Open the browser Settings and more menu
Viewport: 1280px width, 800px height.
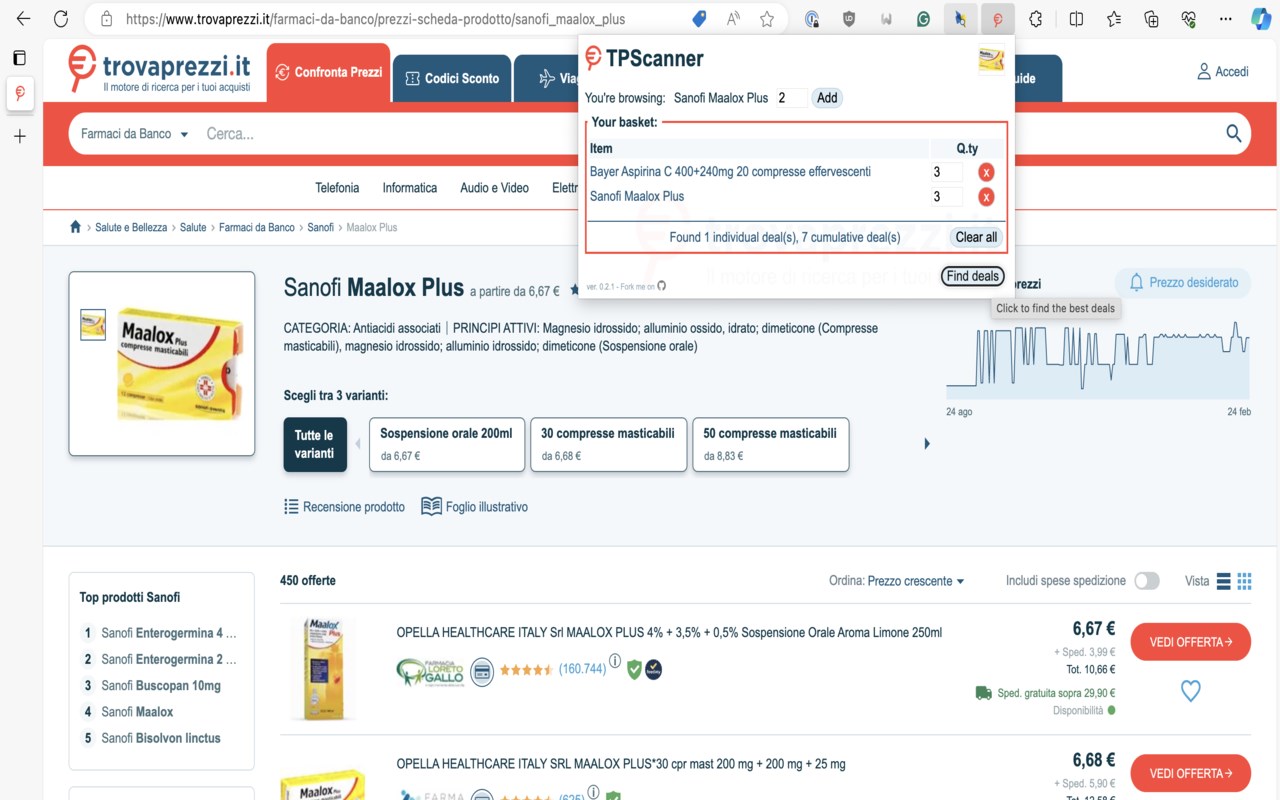point(1226,19)
